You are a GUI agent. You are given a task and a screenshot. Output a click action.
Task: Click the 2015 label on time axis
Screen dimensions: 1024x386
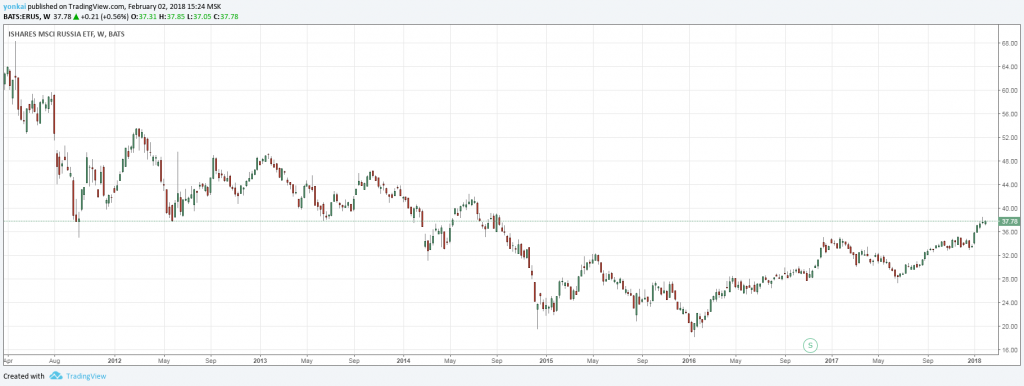546,360
